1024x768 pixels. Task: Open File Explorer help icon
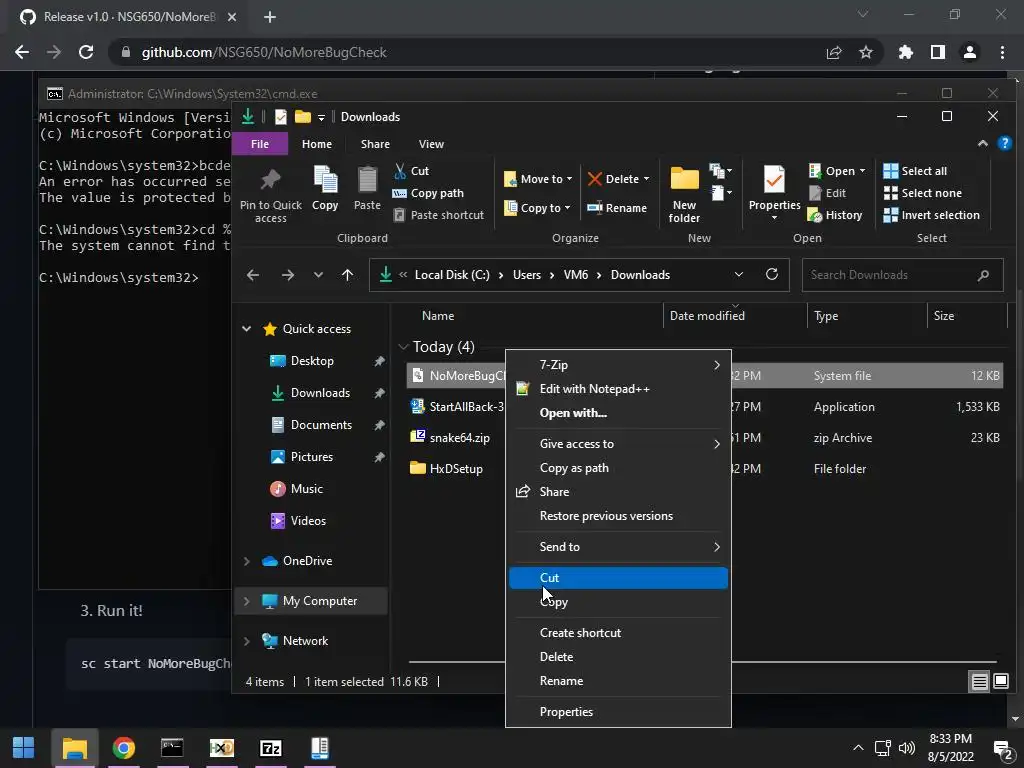[x=1004, y=143]
